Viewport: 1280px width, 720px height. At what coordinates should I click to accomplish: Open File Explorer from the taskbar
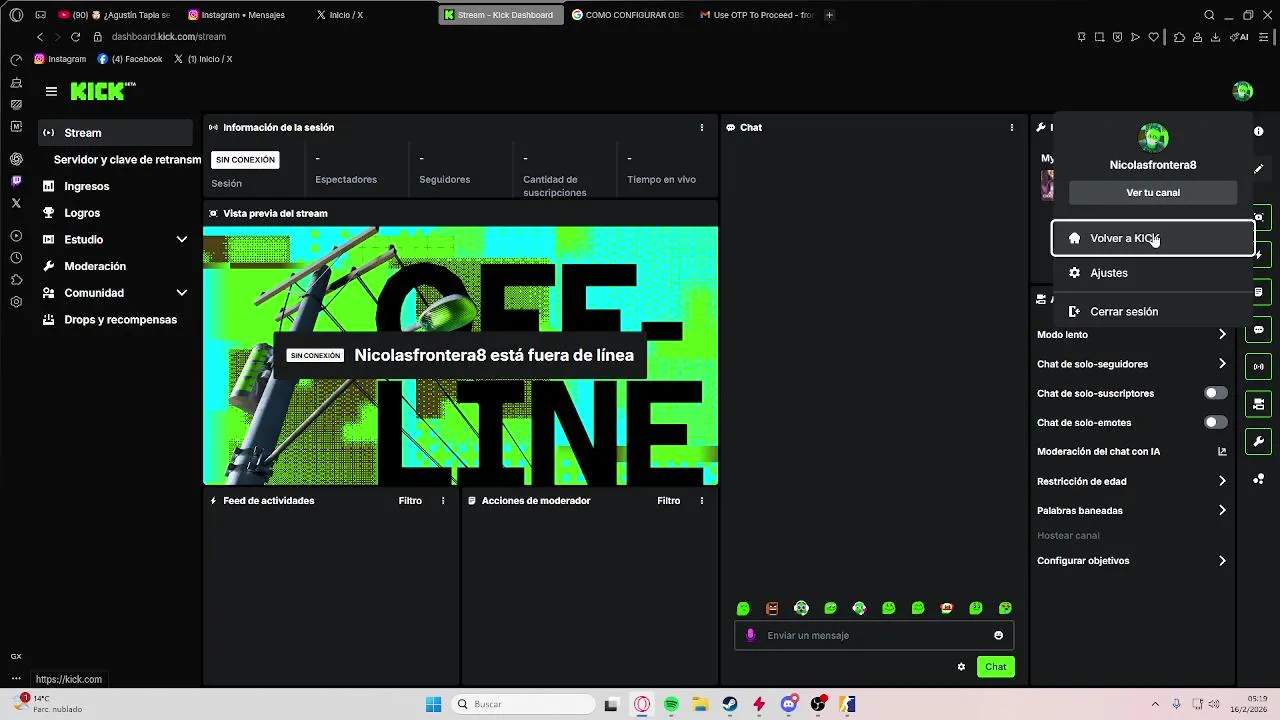701,705
